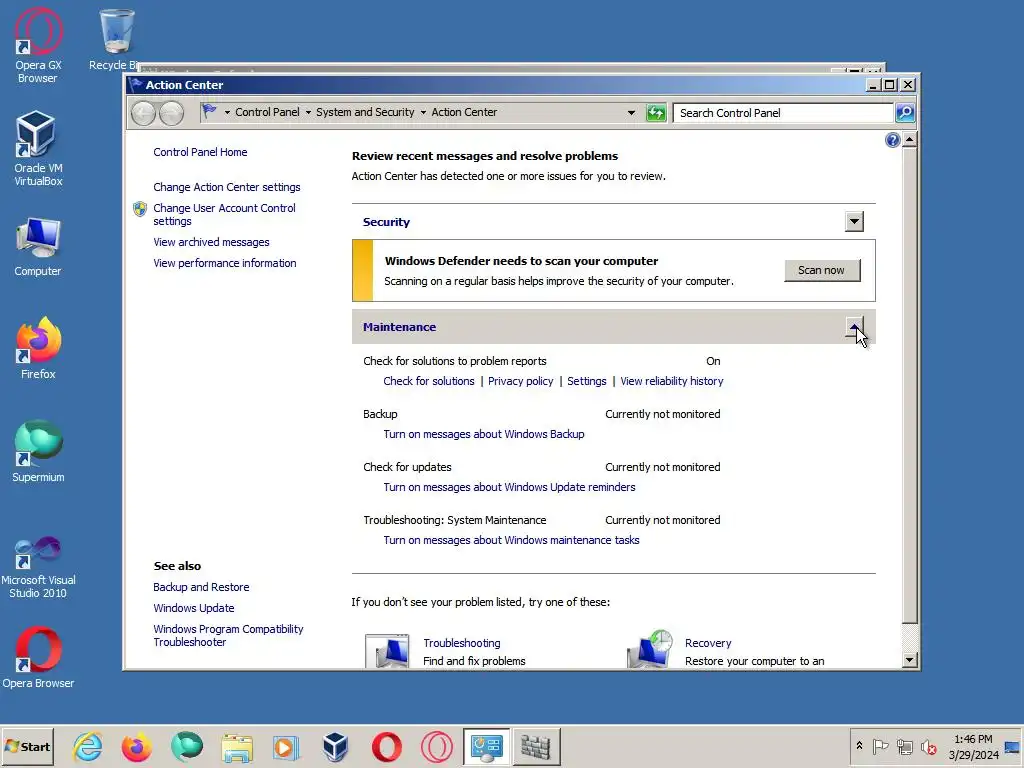Open Settings link under problem reports
The image size is (1024, 768).
click(586, 381)
